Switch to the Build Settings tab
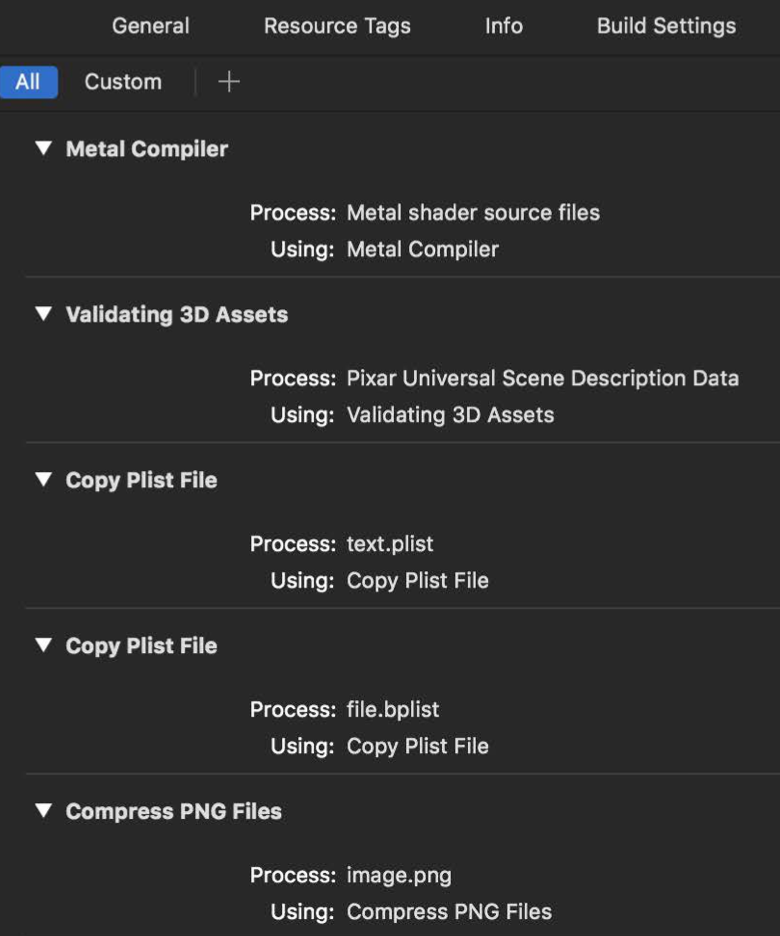780x936 pixels. click(664, 26)
